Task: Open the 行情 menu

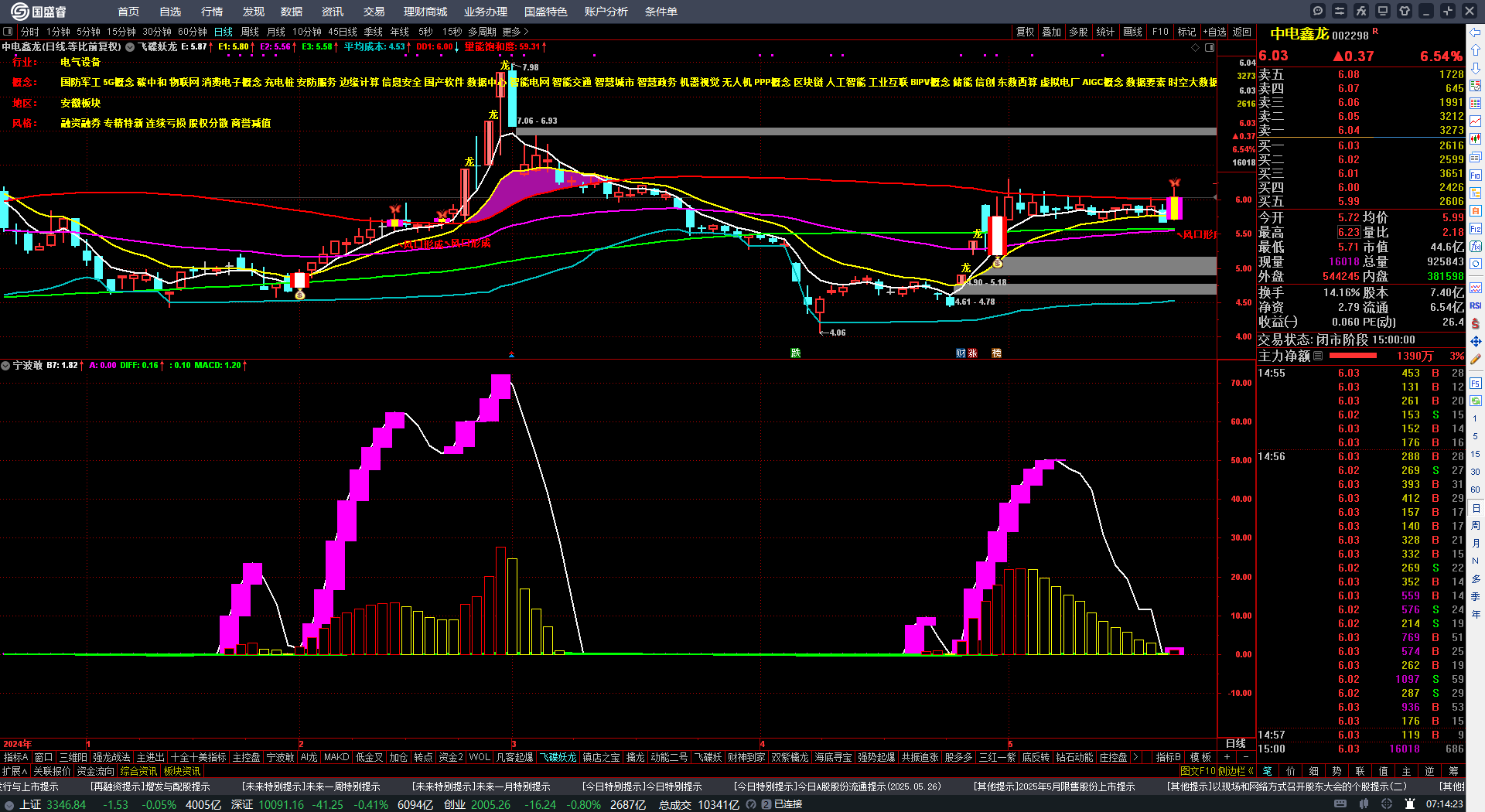Action: tap(212, 12)
